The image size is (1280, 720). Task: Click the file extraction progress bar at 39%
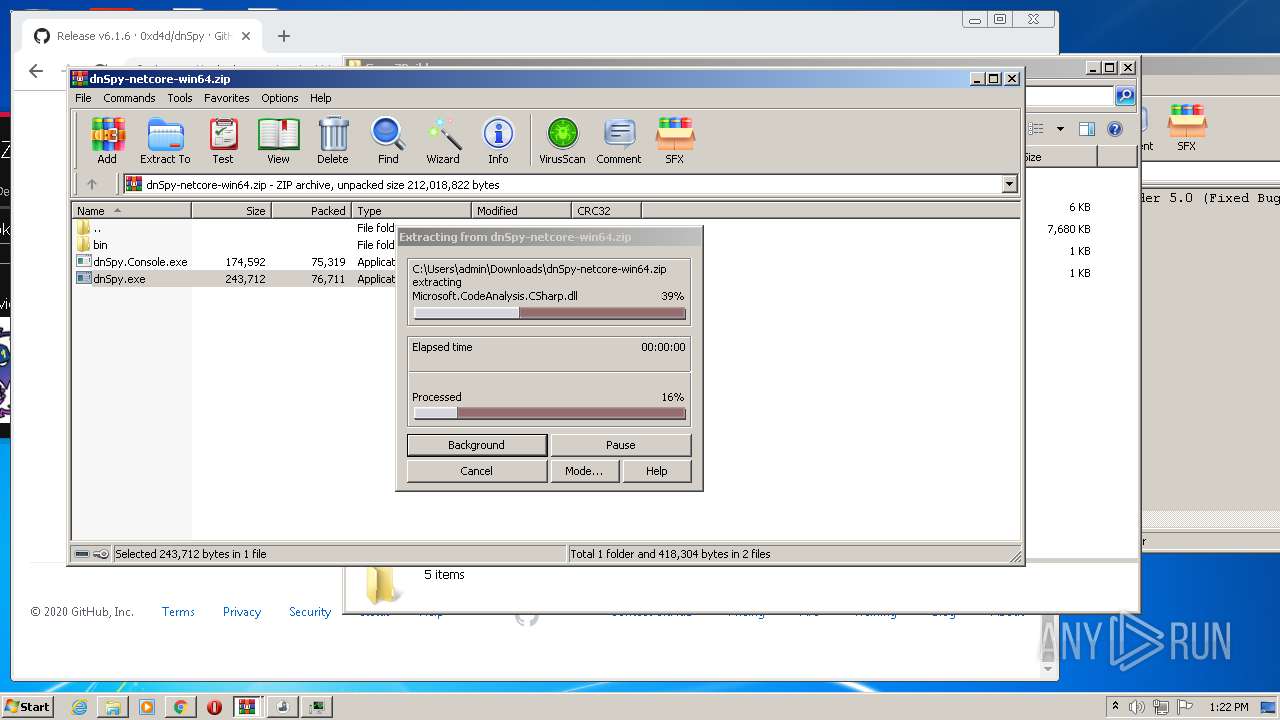click(x=550, y=313)
